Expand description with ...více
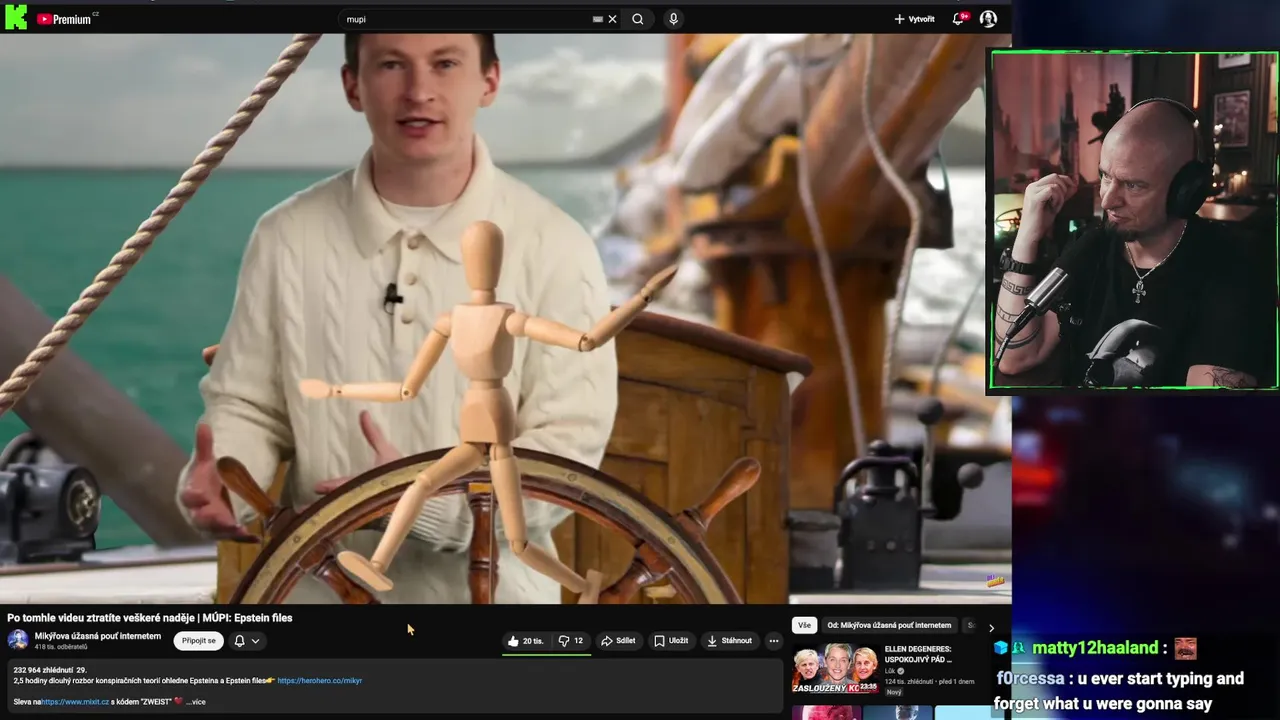Image resolution: width=1280 pixels, height=720 pixels. (x=196, y=702)
